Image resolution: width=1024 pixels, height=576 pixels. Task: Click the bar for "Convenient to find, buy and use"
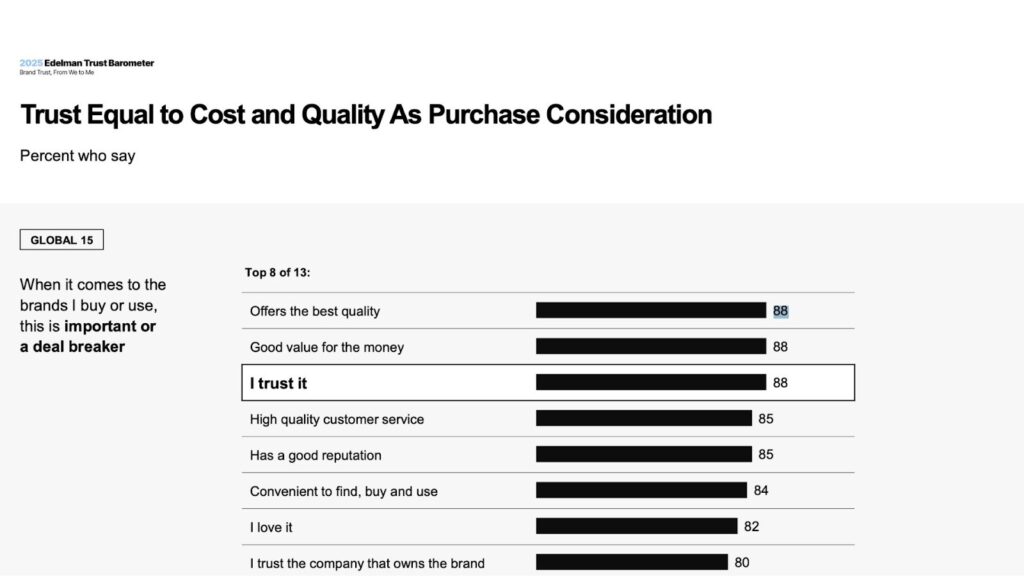641,491
